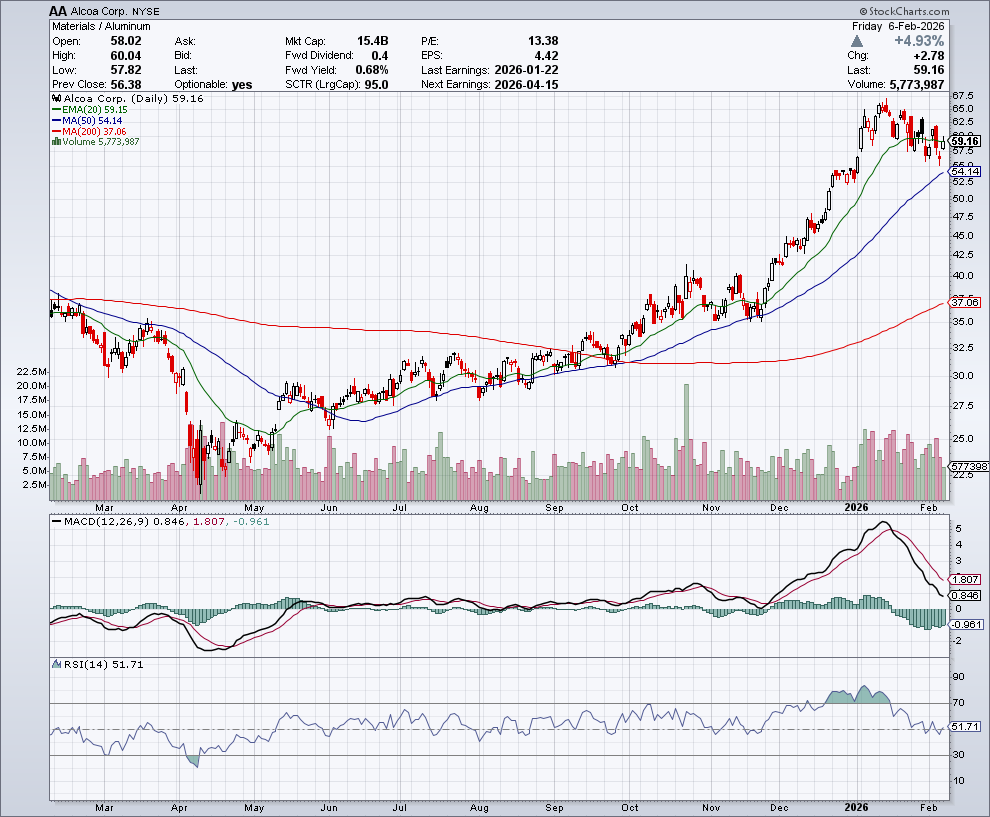Click the Next Earnings date 2026-04-15
This screenshot has width=990, height=817.
527,85
